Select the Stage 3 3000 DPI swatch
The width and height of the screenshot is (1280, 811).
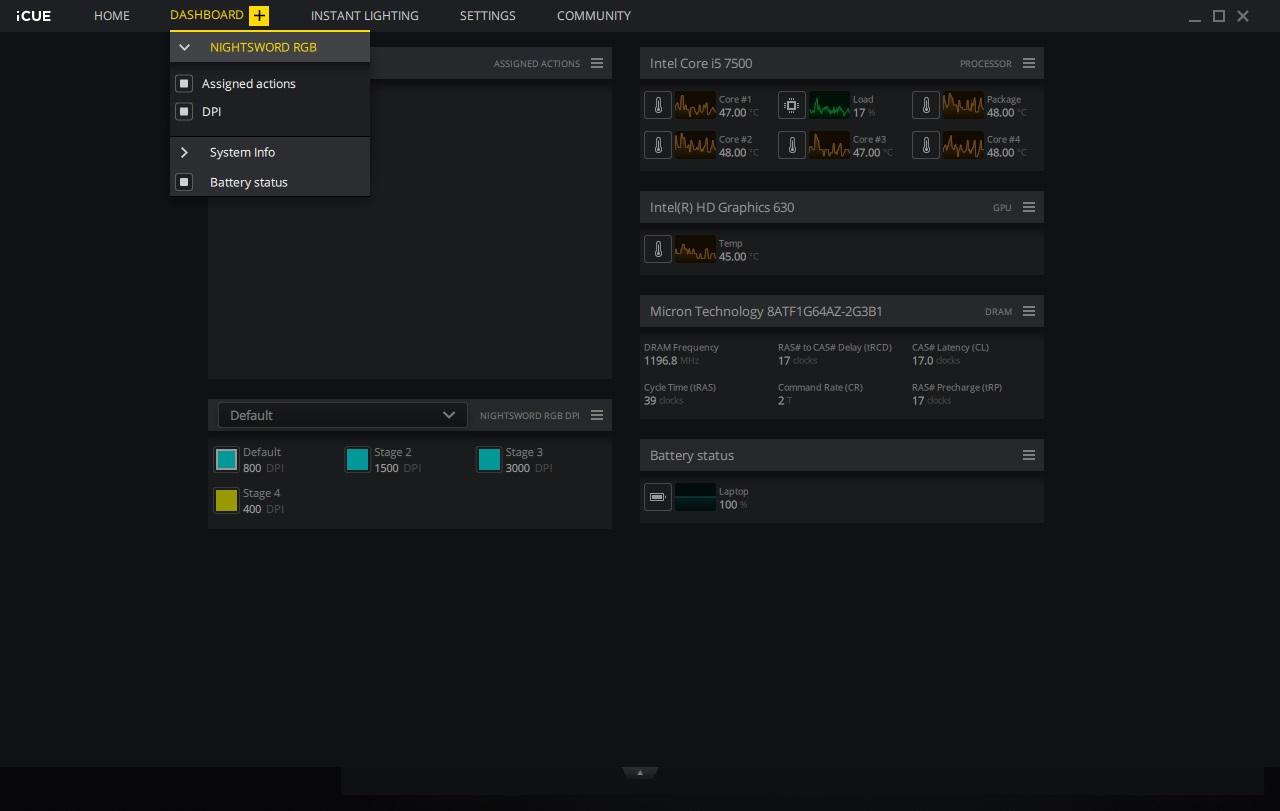(x=489, y=459)
